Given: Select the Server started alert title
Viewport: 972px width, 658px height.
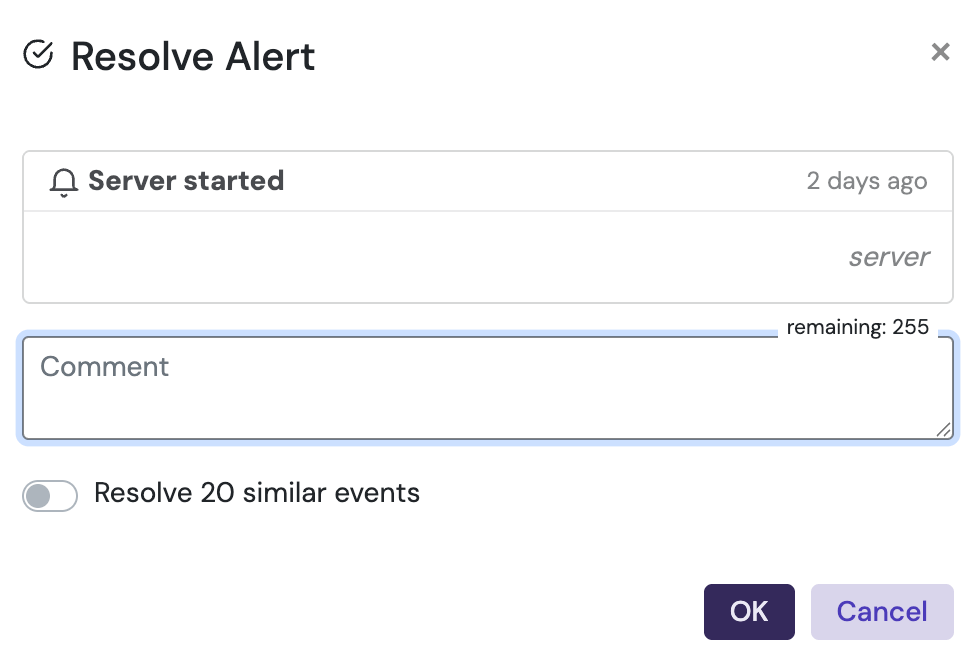Looking at the screenshot, I should coord(186,181).
